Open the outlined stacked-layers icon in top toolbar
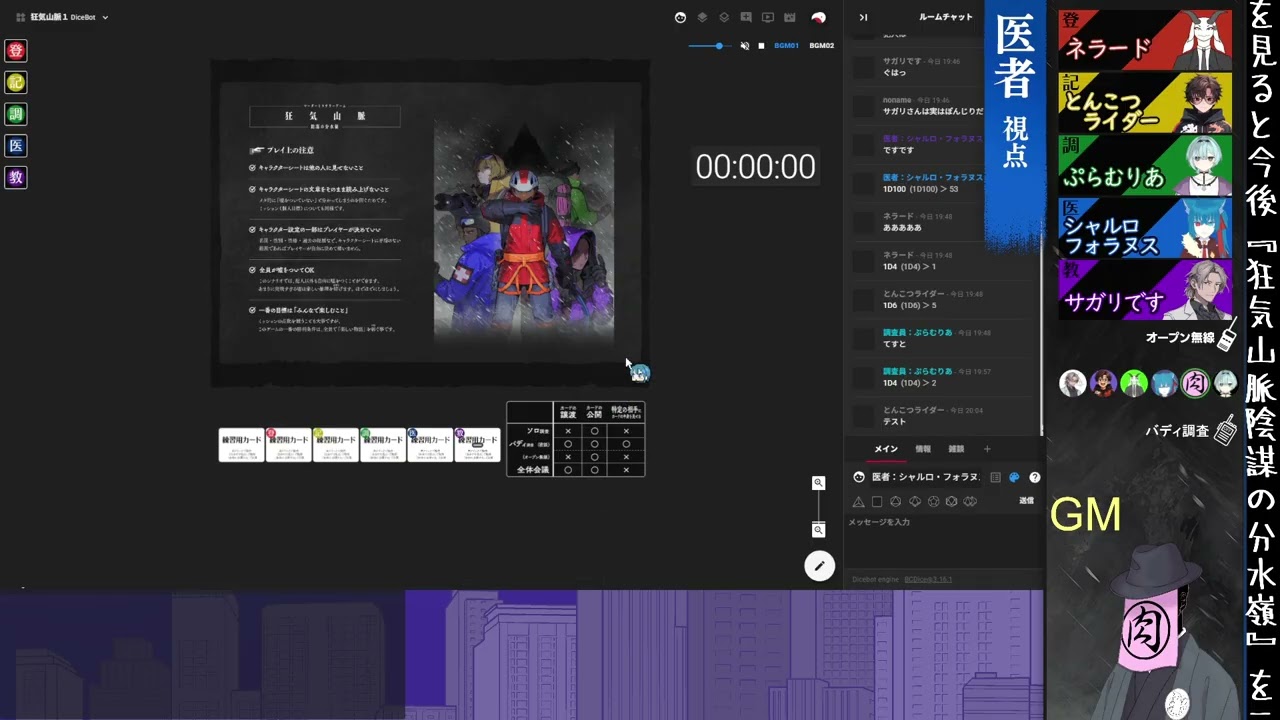1280x720 pixels. coord(724,17)
